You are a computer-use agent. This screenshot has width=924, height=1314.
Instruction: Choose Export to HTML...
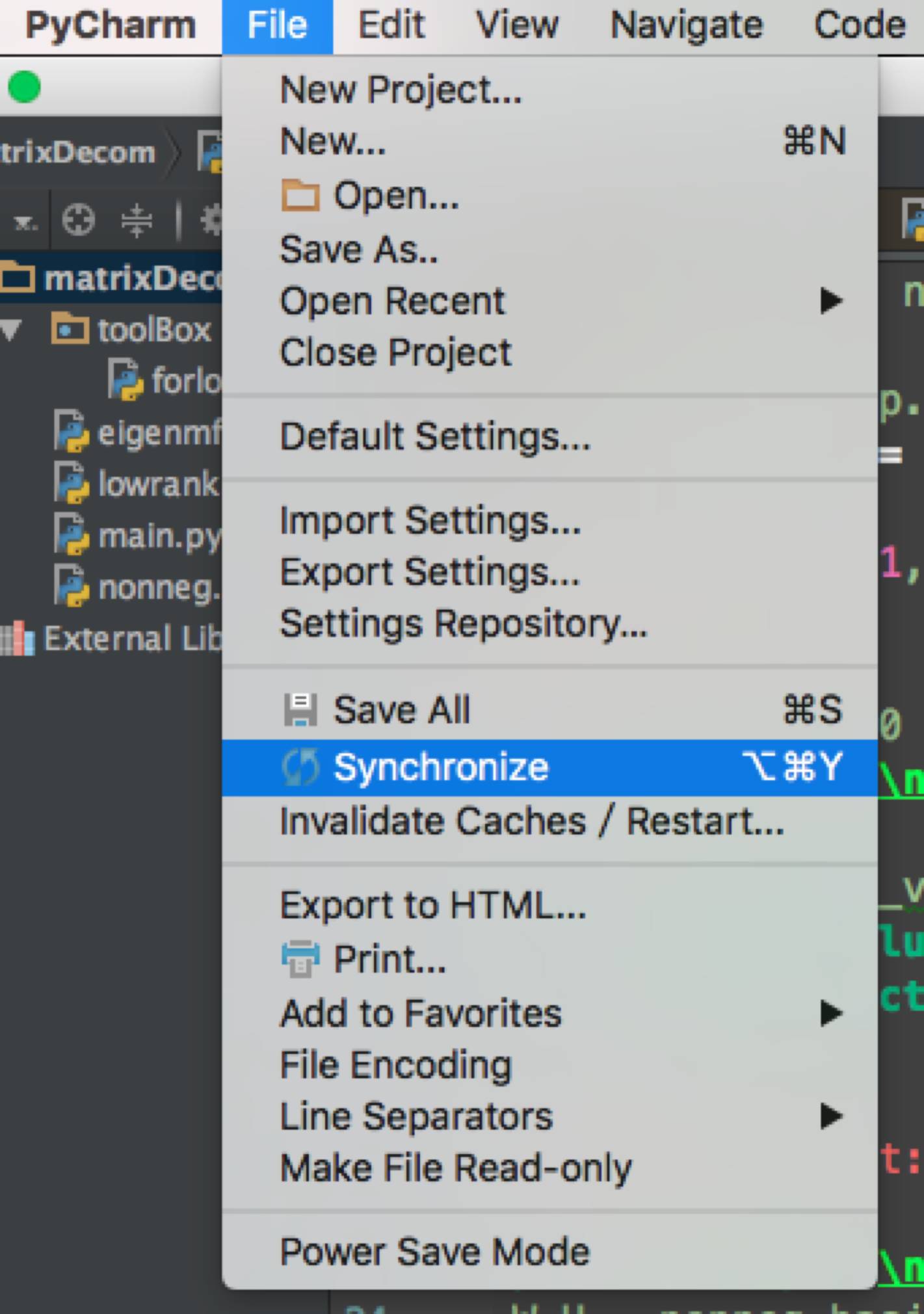[x=550, y=905]
